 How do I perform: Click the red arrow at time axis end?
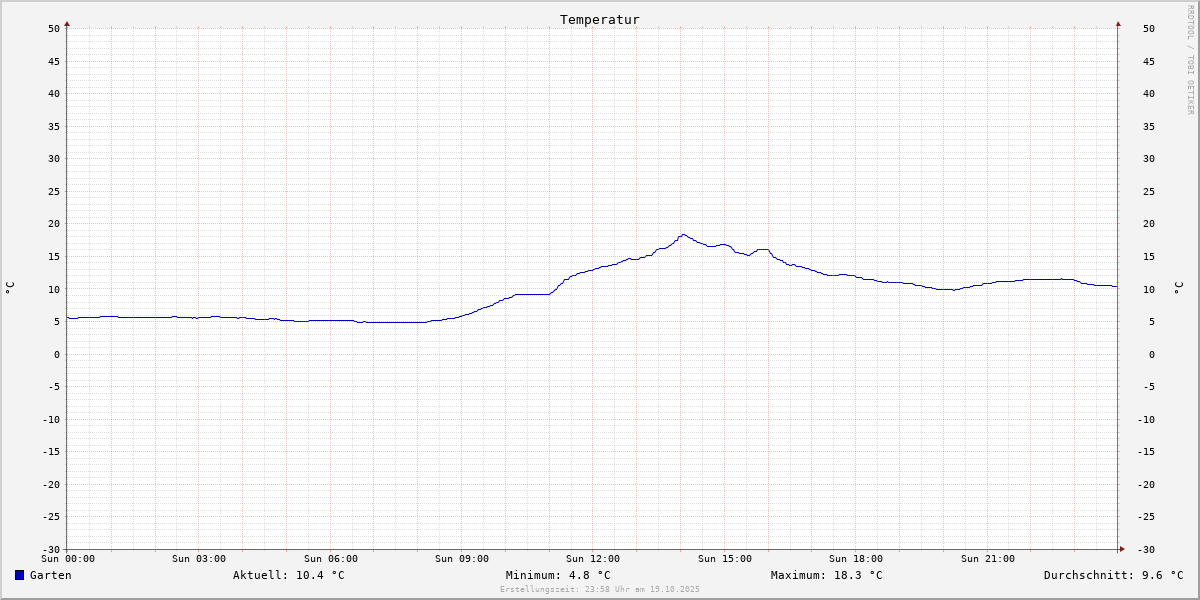(x=1122, y=549)
